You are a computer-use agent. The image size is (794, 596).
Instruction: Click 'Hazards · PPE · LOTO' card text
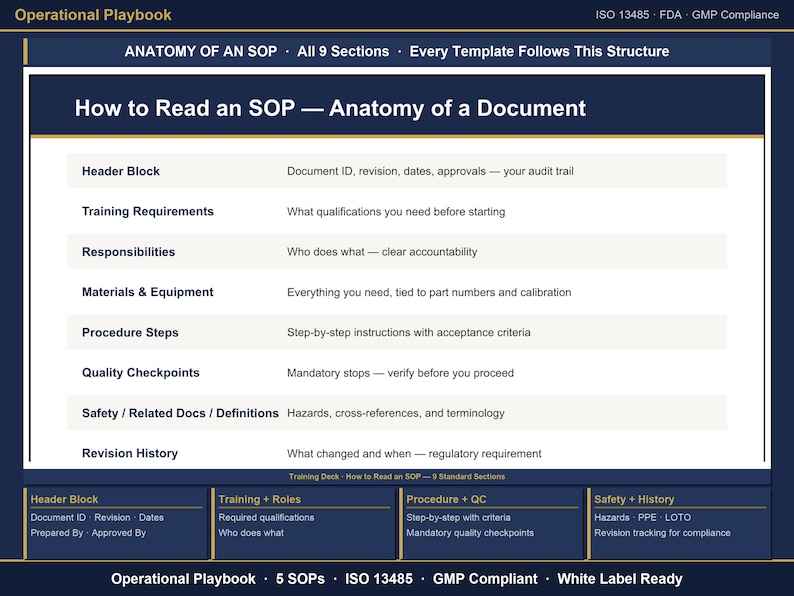pyautogui.click(x=642, y=518)
